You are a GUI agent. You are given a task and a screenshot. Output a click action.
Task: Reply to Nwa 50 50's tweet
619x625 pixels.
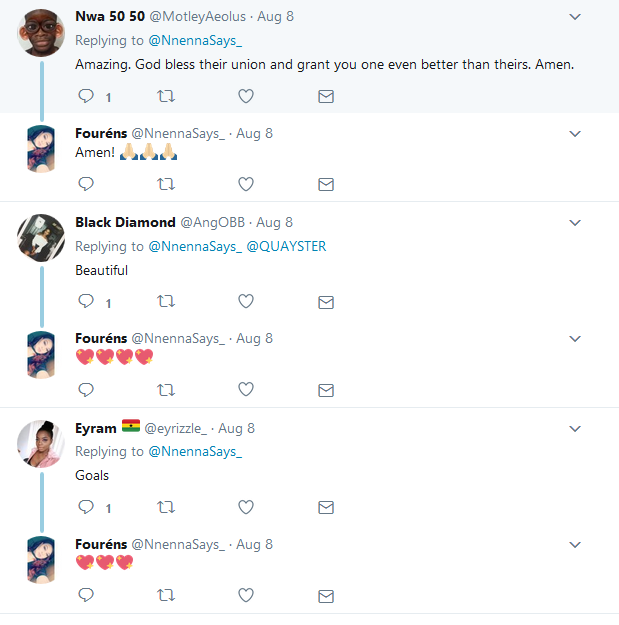click(x=86, y=96)
